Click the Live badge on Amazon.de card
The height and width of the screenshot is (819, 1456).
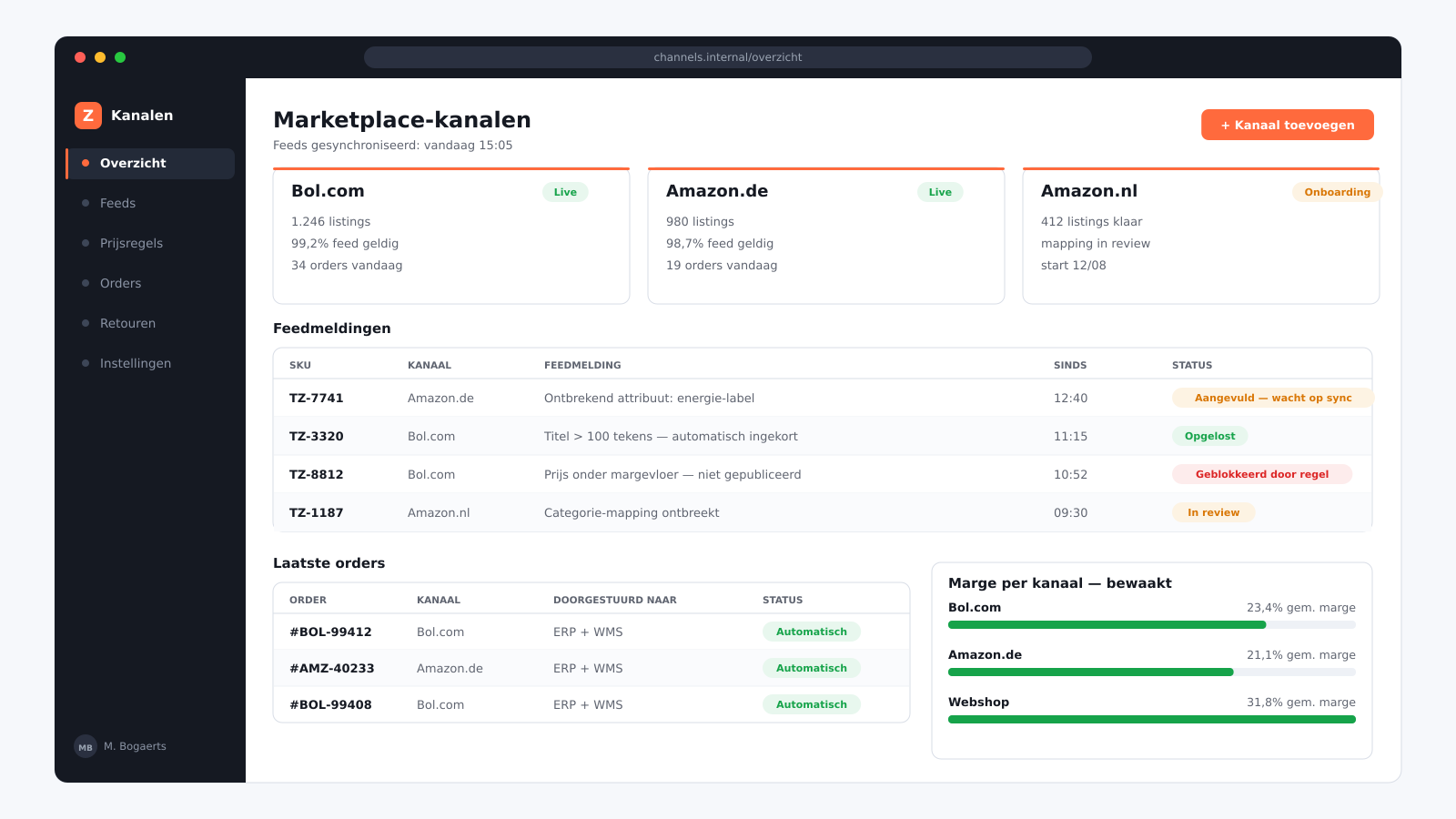(x=940, y=192)
